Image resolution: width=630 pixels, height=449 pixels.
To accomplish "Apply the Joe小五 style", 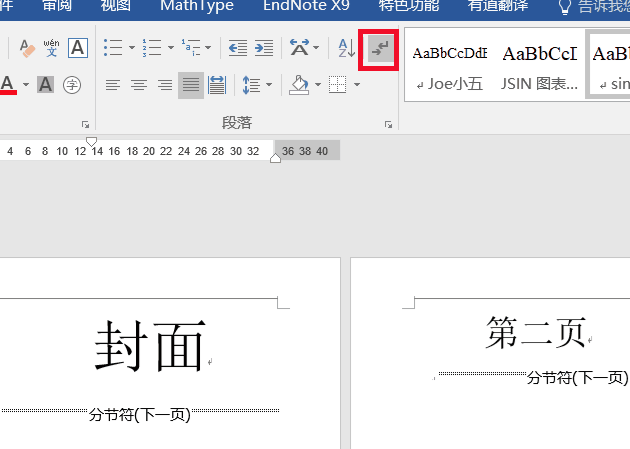I will [450, 65].
